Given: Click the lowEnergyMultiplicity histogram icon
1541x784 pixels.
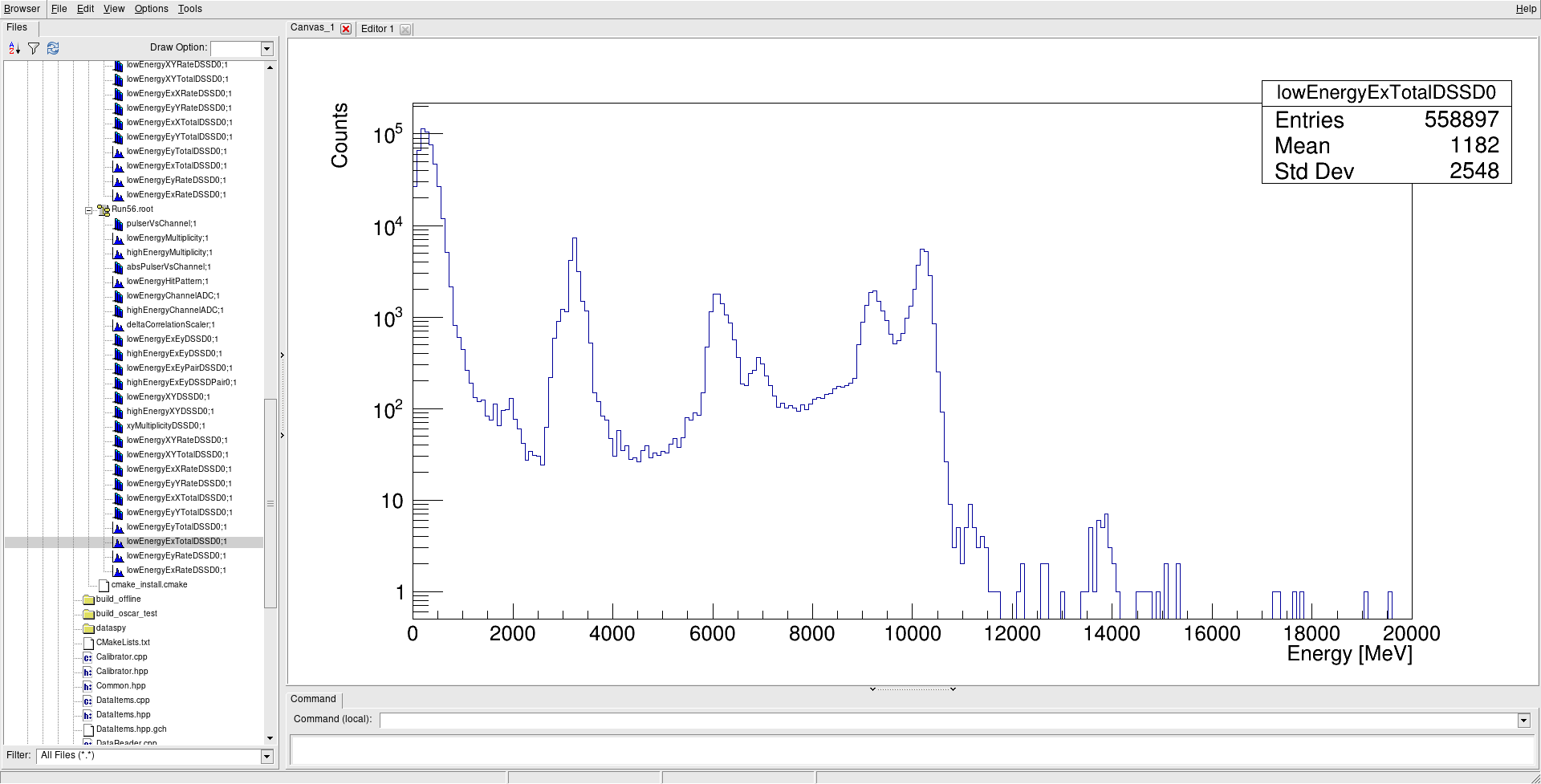Looking at the screenshot, I should point(118,238).
